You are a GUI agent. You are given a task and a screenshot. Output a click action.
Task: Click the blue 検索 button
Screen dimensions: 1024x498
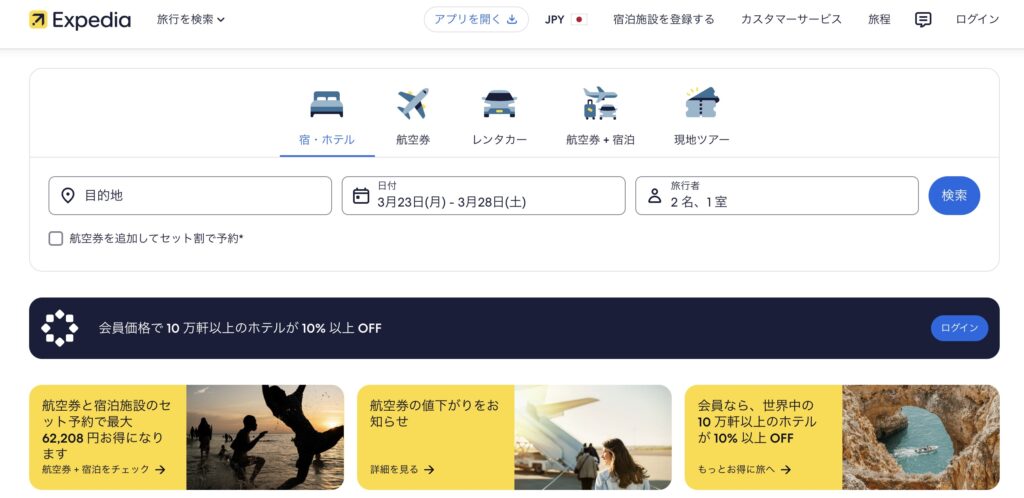pos(954,195)
